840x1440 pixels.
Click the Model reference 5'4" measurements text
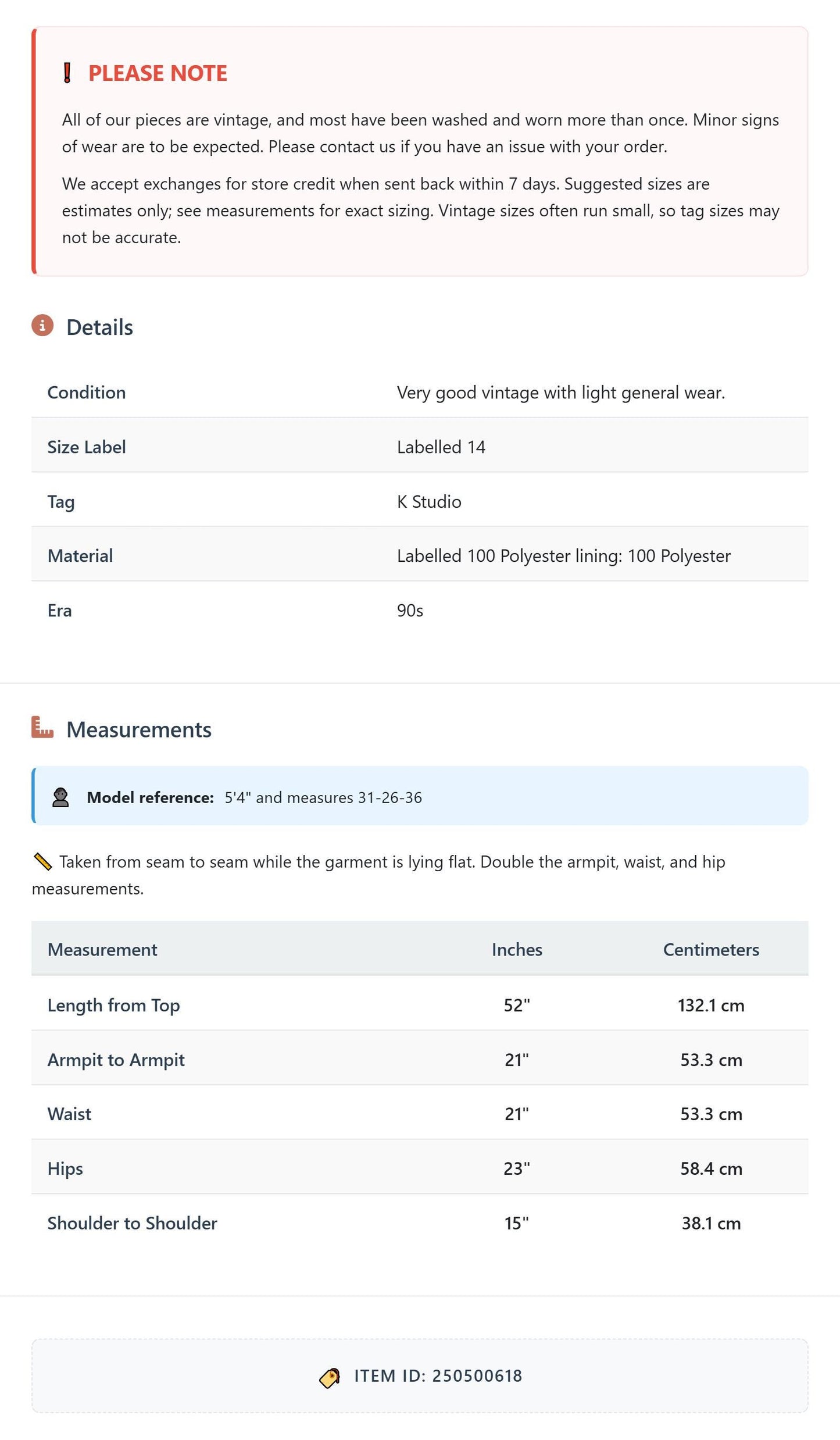323,797
